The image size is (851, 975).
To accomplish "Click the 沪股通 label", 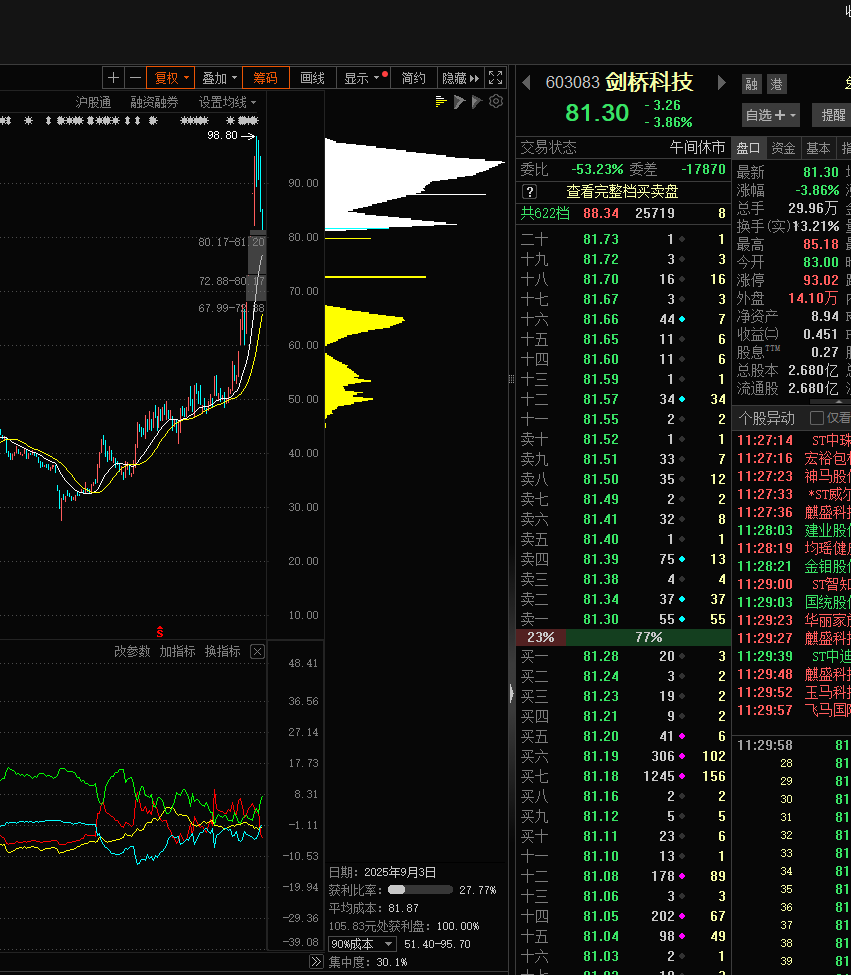I will point(93,102).
